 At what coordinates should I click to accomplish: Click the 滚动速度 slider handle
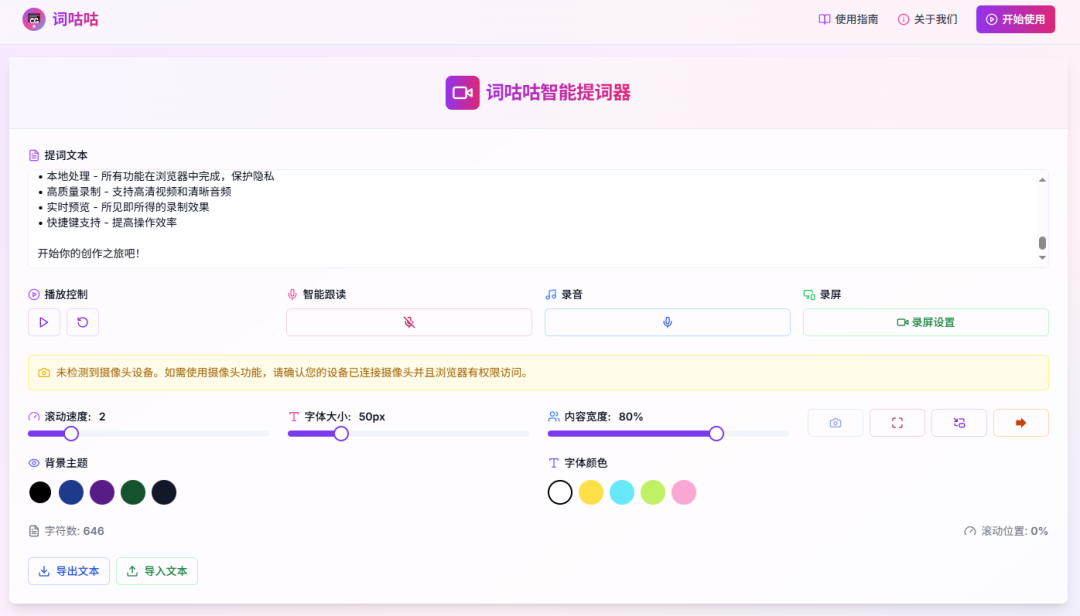click(71, 433)
